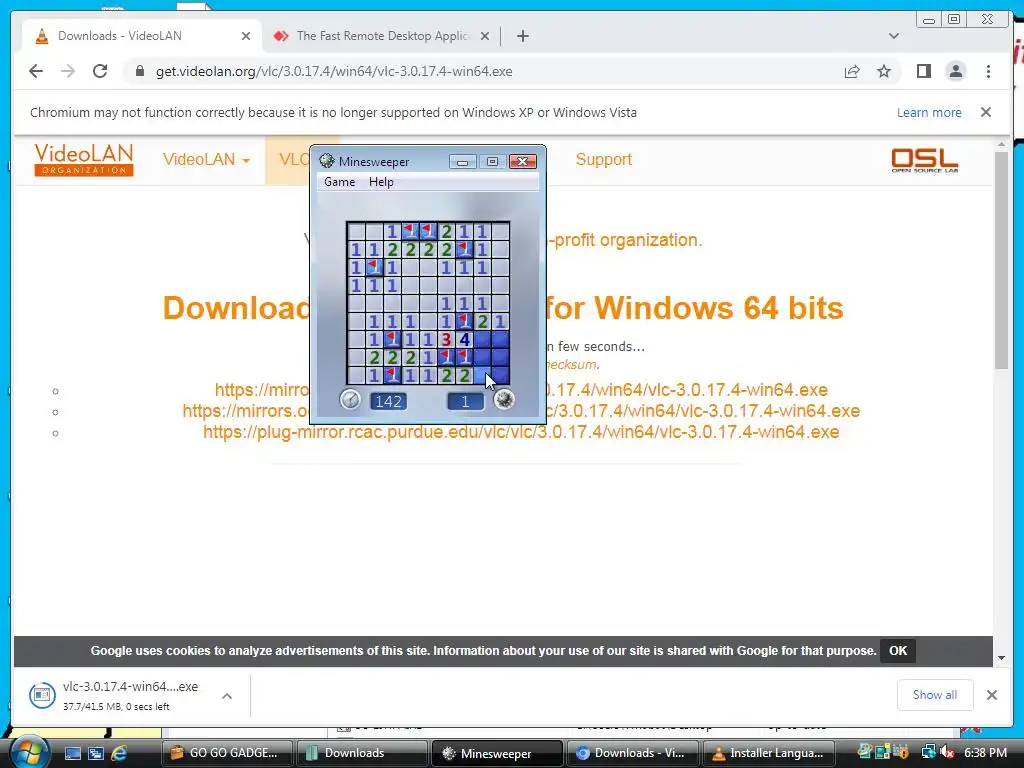The height and width of the screenshot is (768, 1024).
Task: Accept cookies with the OK button
Action: [x=897, y=650]
